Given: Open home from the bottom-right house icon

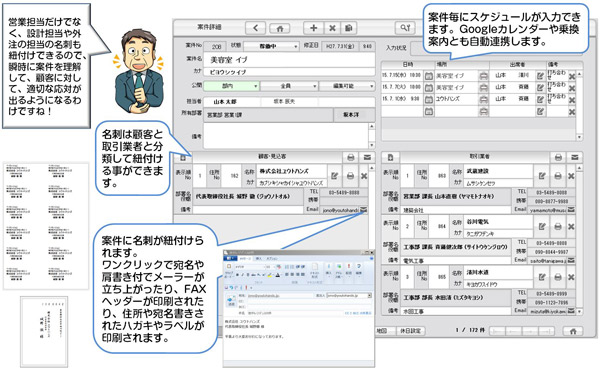Looking at the screenshot, I should click(573, 331).
